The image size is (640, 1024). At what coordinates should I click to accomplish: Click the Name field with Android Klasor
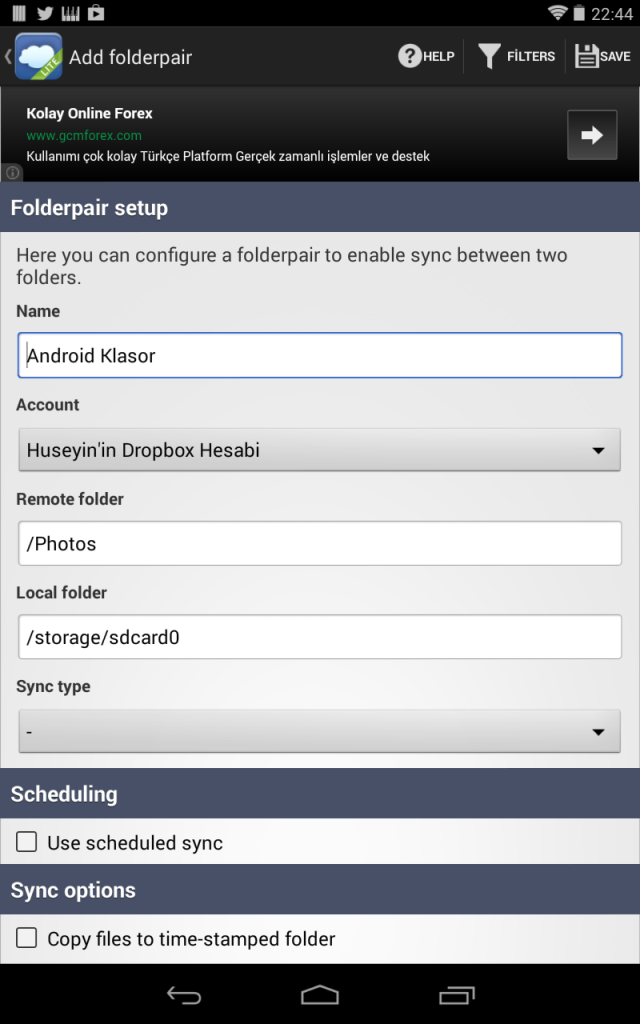[x=320, y=355]
